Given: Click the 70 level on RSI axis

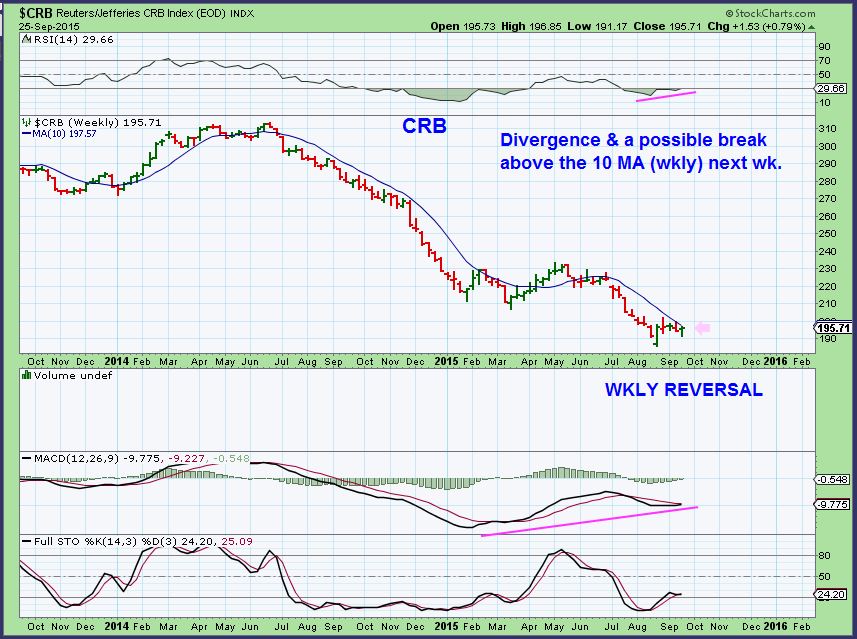Looking at the screenshot, I should point(825,61).
